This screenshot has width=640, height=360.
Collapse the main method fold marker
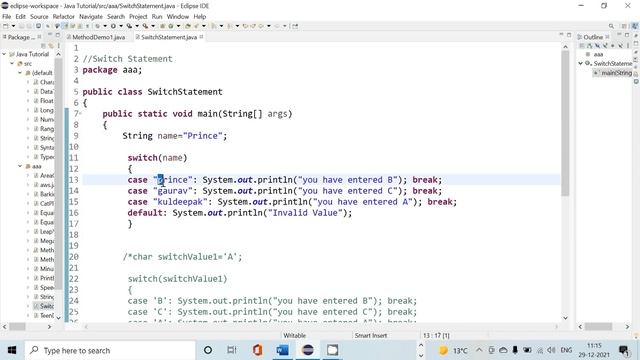click(80, 114)
